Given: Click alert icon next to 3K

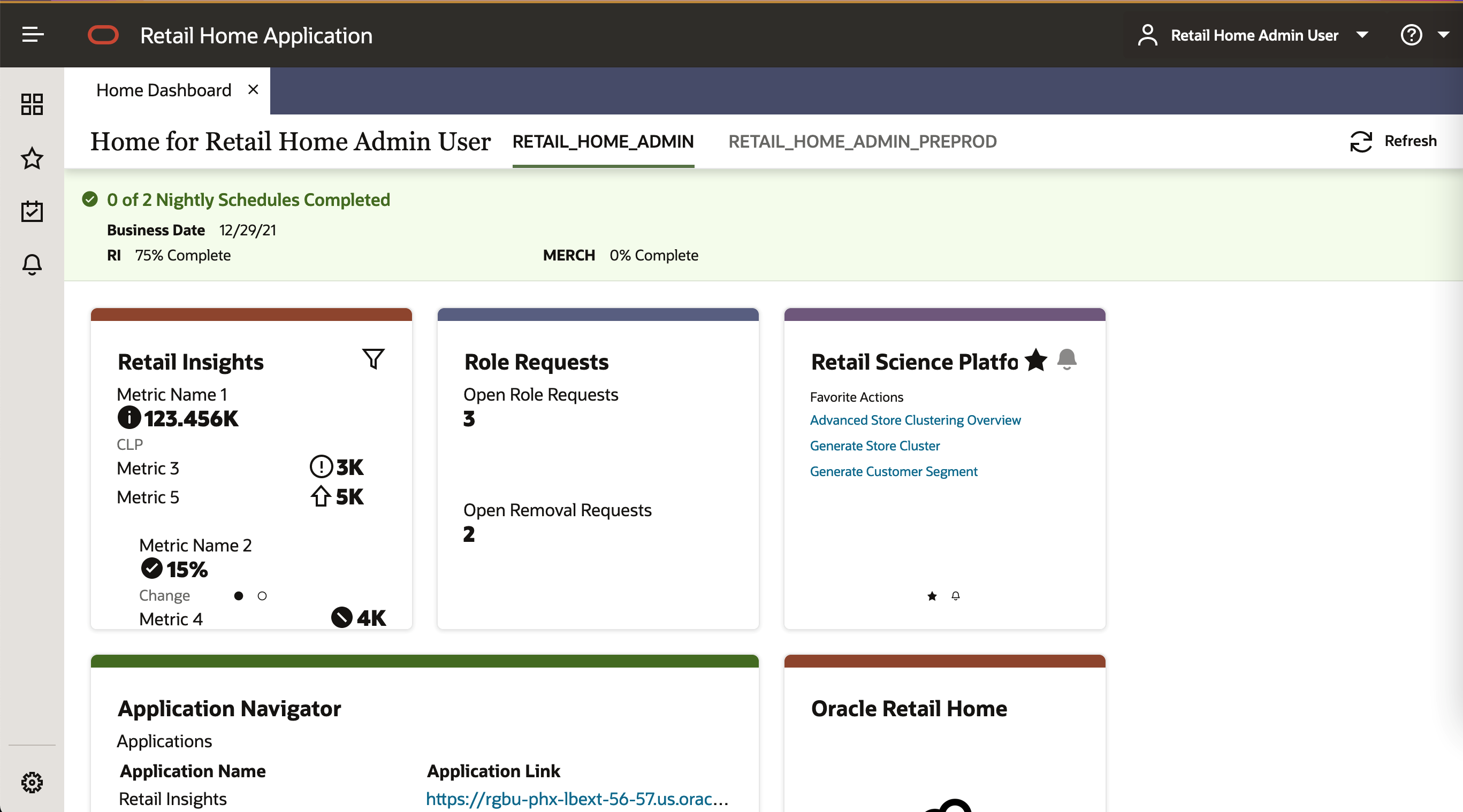Looking at the screenshot, I should pyautogui.click(x=321, y=467).
